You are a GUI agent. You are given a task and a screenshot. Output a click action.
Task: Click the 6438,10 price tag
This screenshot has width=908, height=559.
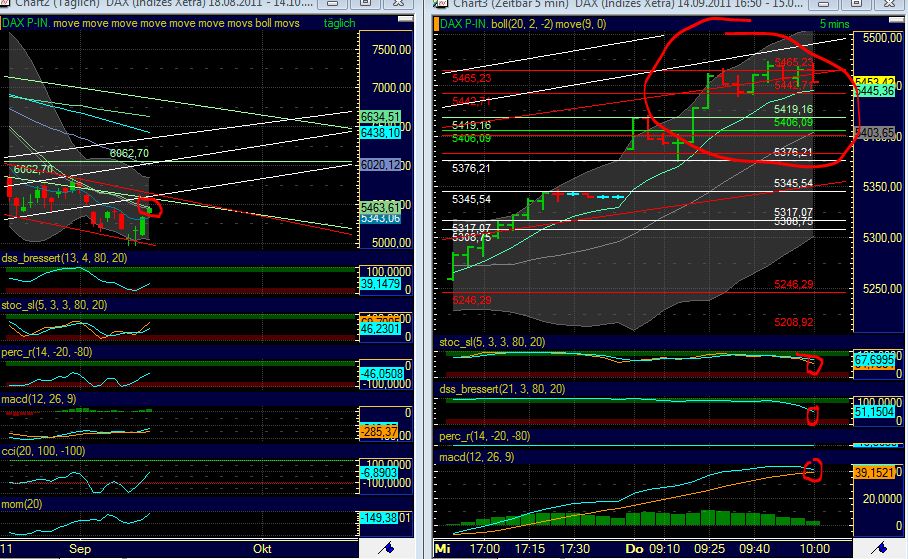(380, 133)
